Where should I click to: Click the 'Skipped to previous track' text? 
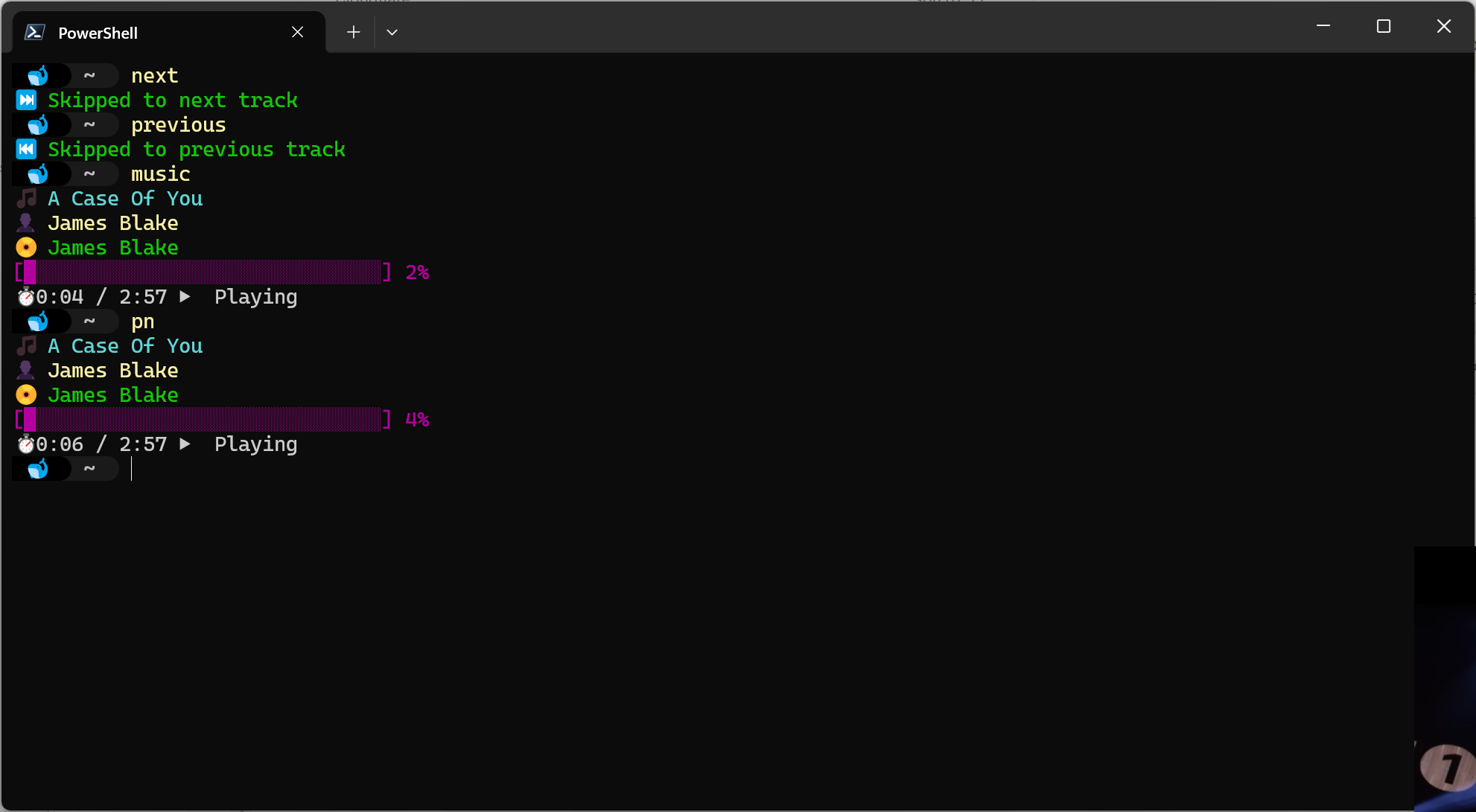tap(197, 149)
